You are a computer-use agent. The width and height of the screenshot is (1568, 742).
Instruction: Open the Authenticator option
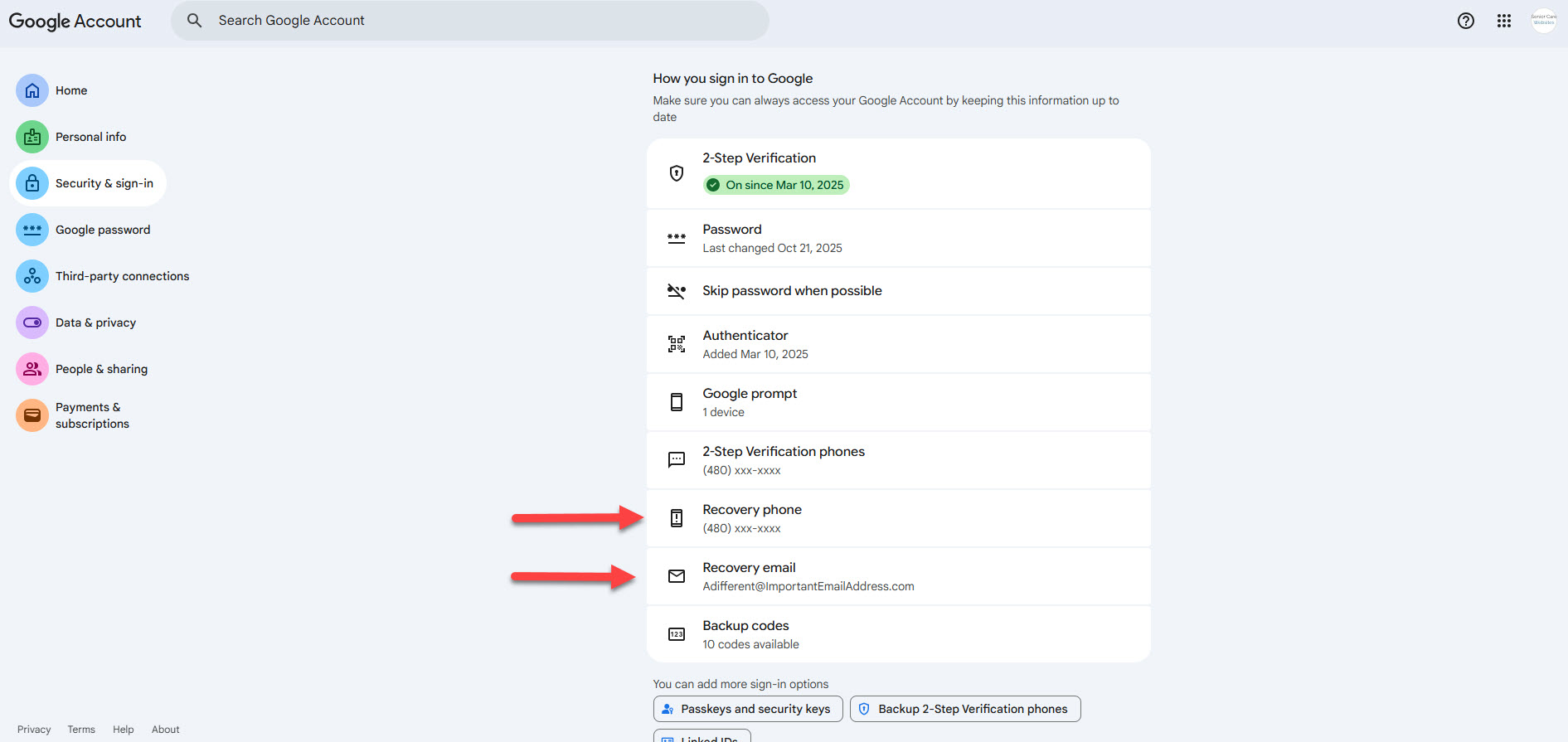[898, 344]
